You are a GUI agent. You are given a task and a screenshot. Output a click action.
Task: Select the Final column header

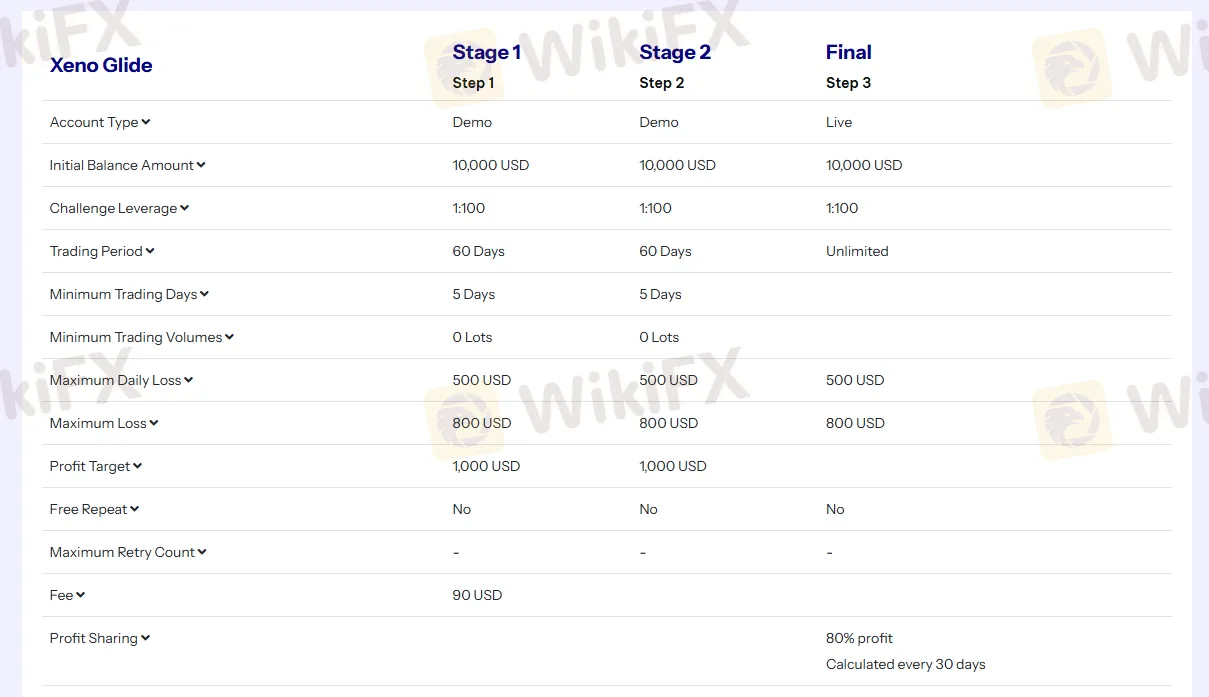(x=848, y=52)
